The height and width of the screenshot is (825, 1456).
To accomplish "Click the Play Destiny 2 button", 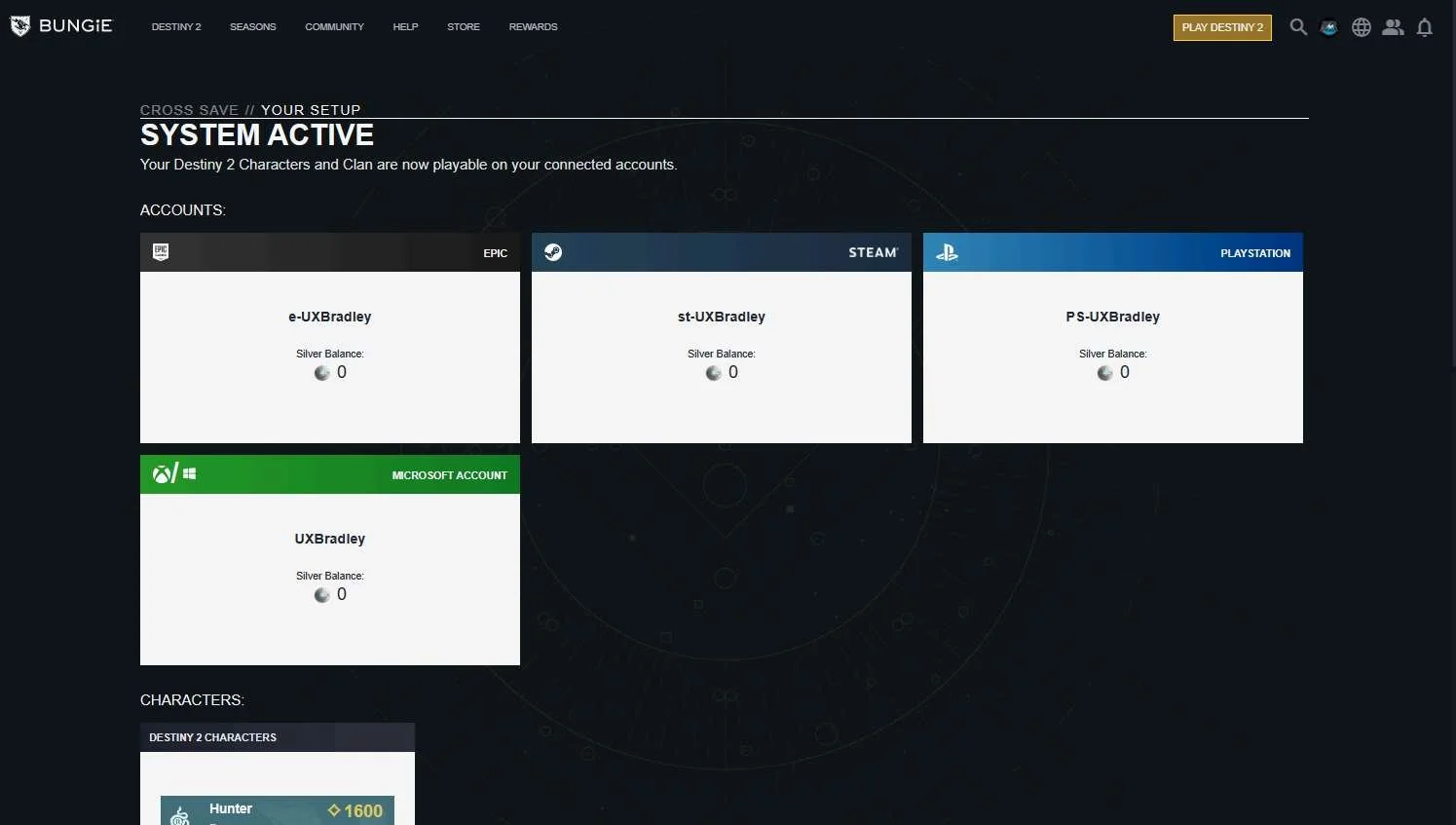I will click(x=1222, y=27).
